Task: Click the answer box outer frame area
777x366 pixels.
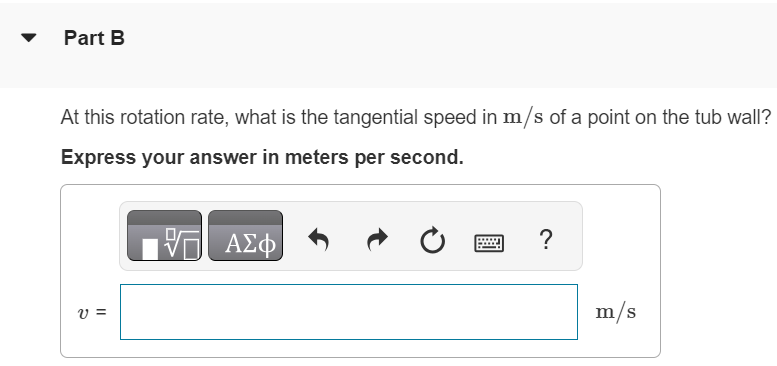Action: pos(360,271)
